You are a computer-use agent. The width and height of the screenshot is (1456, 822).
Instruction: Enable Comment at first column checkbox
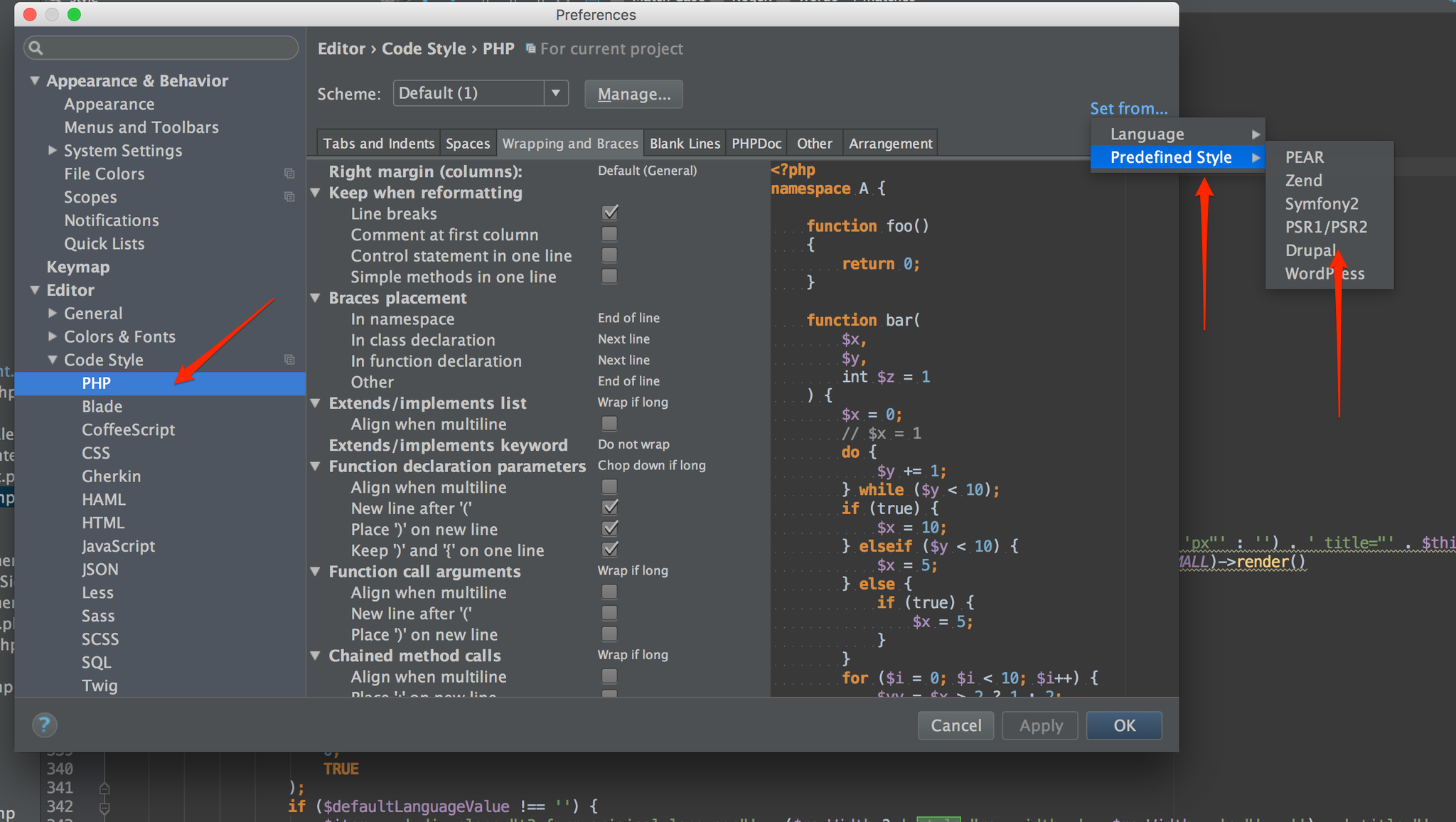click(609, 234)
